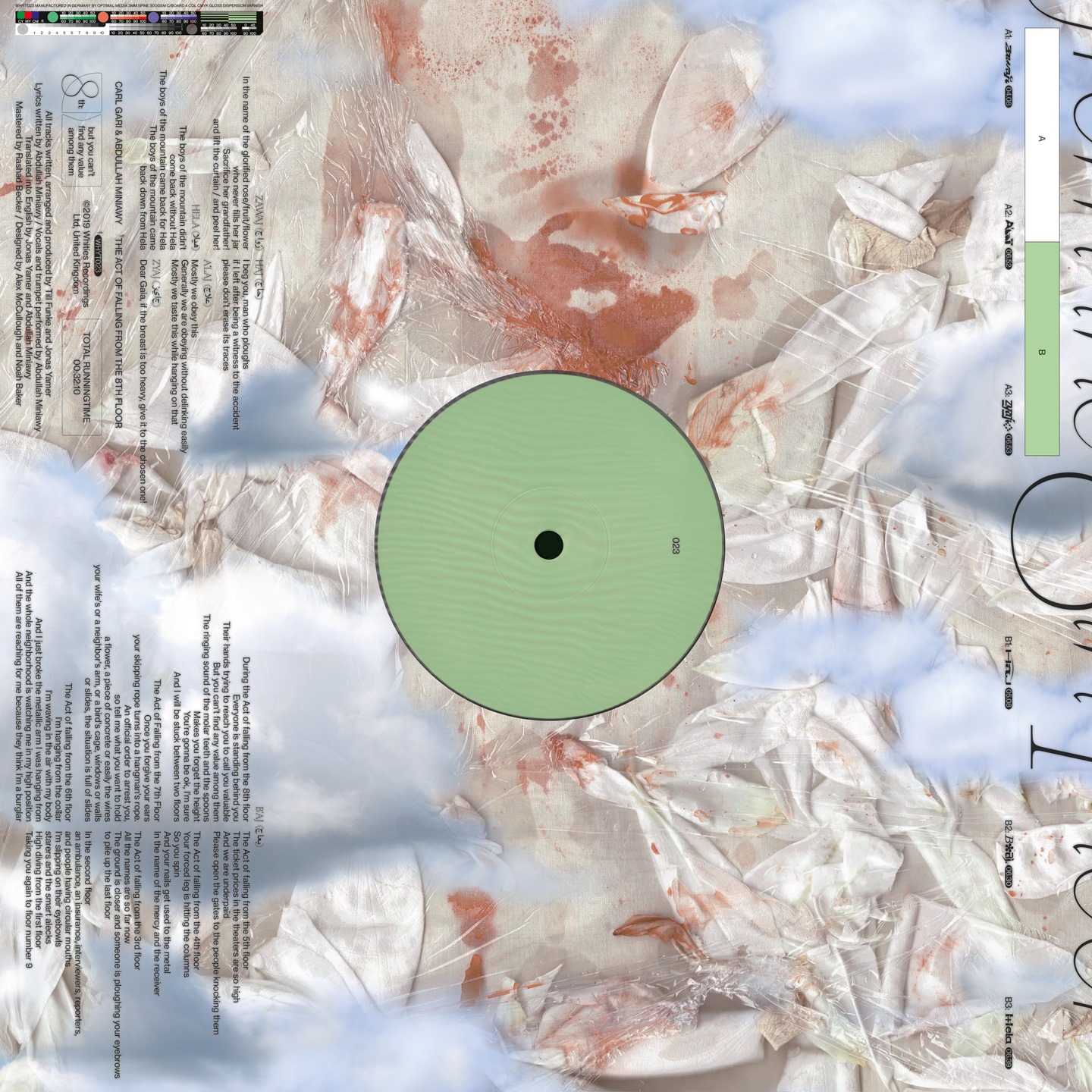Click 'And I will be stuck between two floors'

(x=175, y=748)
